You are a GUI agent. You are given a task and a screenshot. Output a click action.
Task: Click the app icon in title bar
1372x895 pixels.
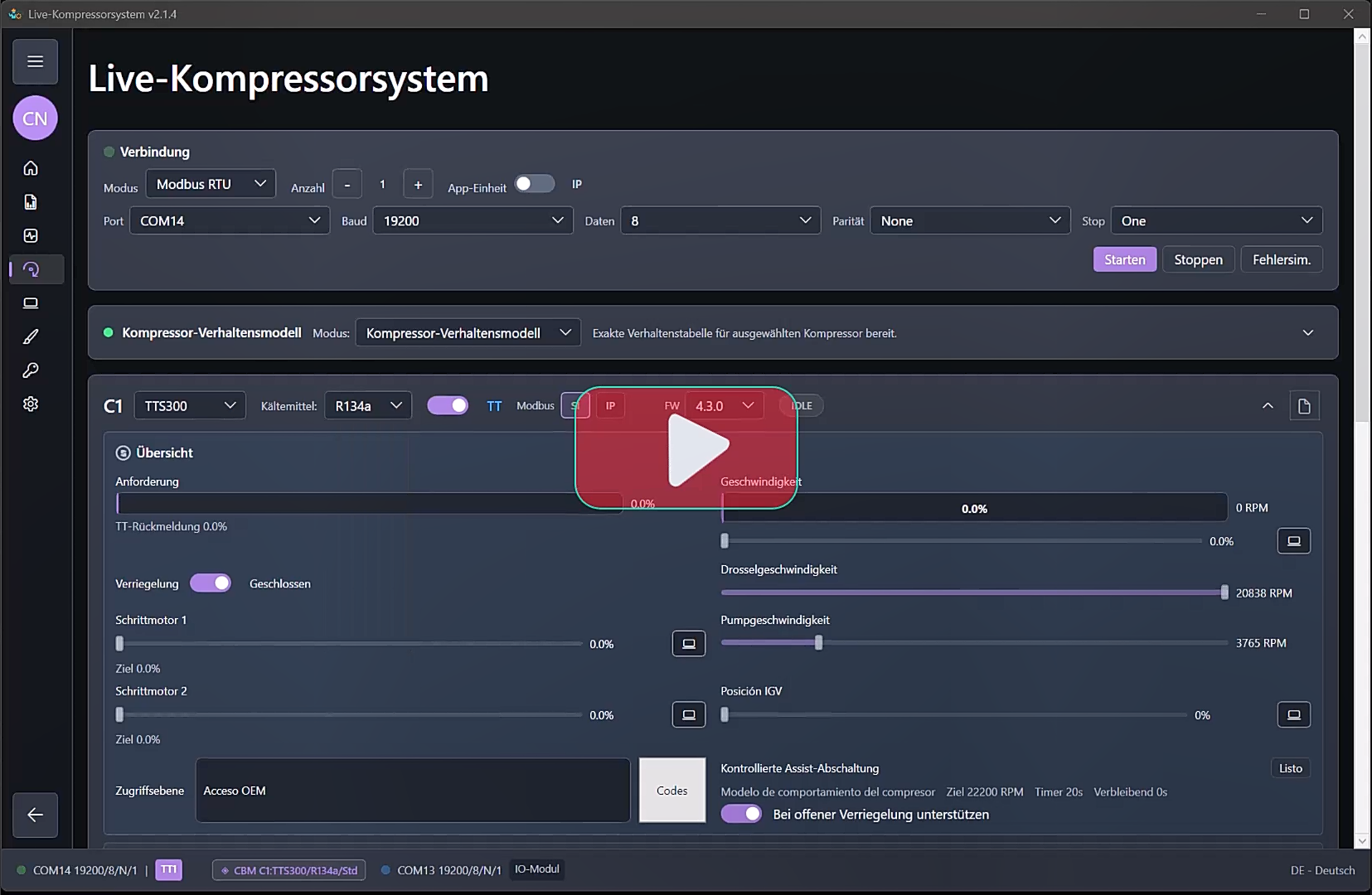(x=15, y=14)
